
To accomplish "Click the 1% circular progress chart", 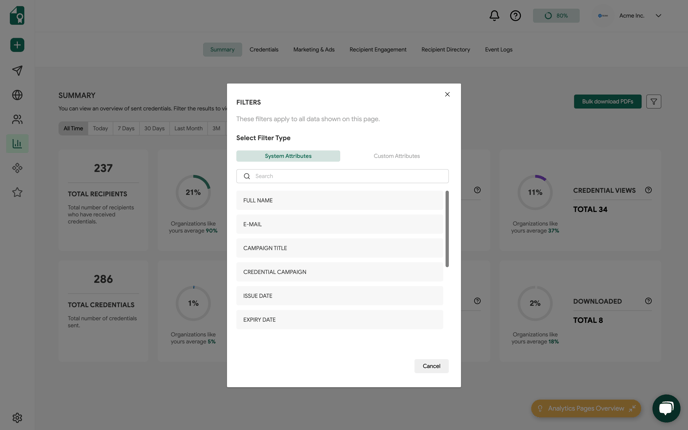I will point(193,303).
